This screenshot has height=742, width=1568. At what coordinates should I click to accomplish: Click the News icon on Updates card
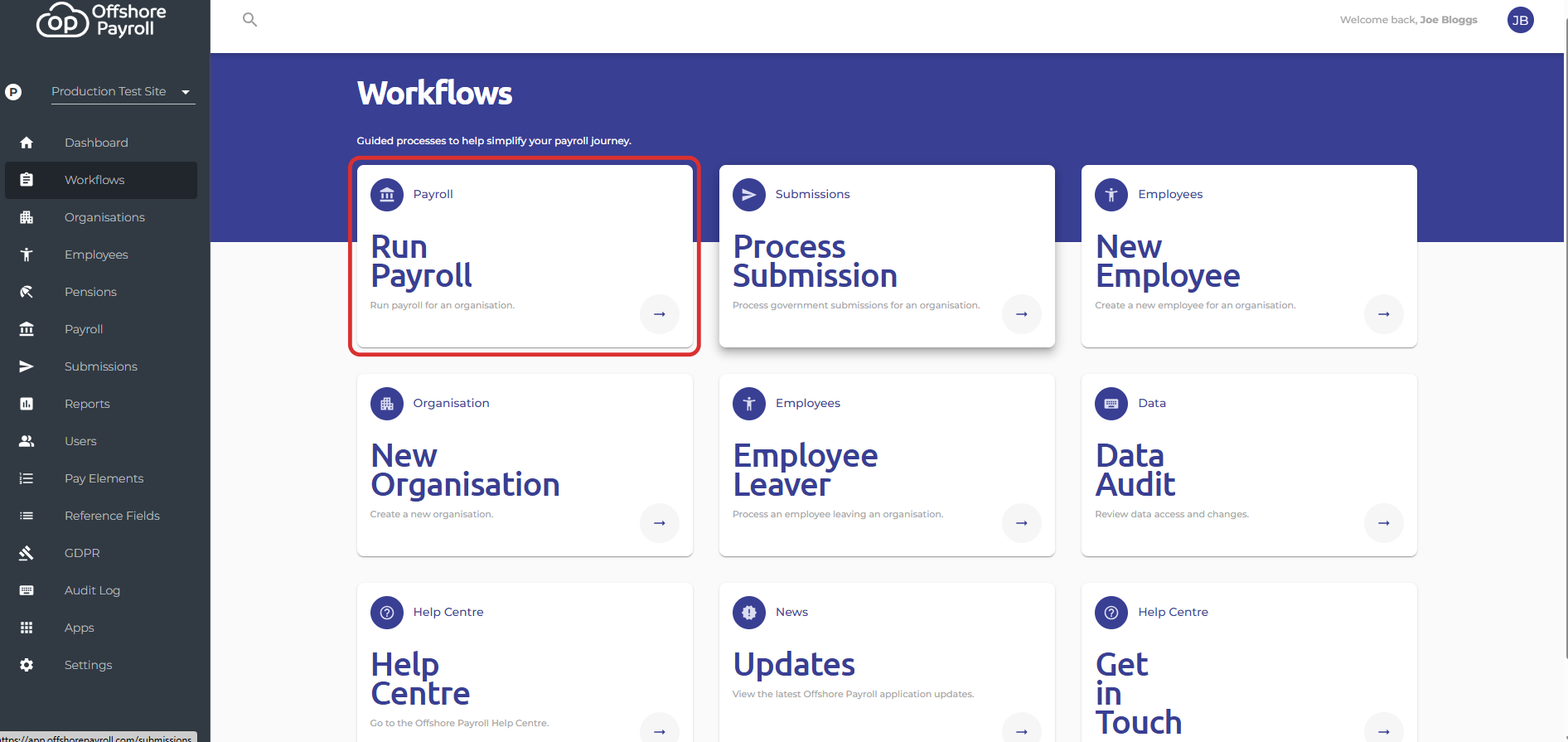coord(749,613)
